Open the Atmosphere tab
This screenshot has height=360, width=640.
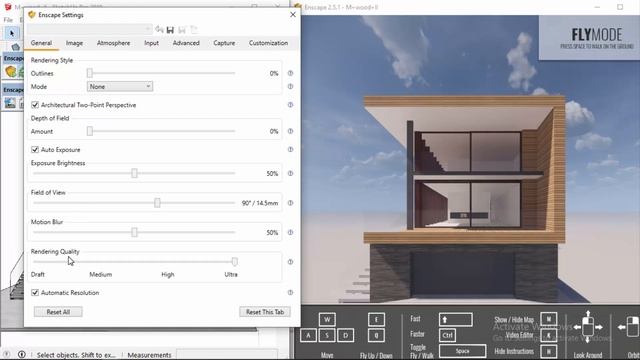[x=113, y=43]
